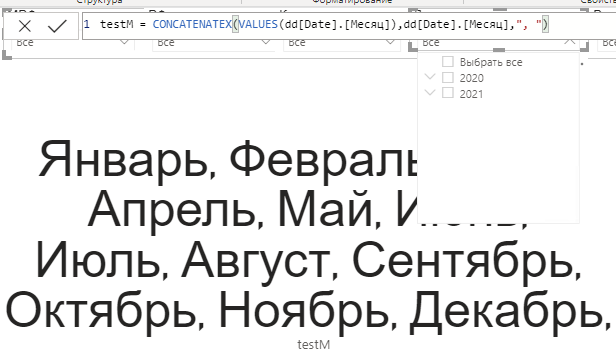The width and height of the screenshot is (616, 364).
Task: Click the 'testM' label under the card
Action: (314, 345)
